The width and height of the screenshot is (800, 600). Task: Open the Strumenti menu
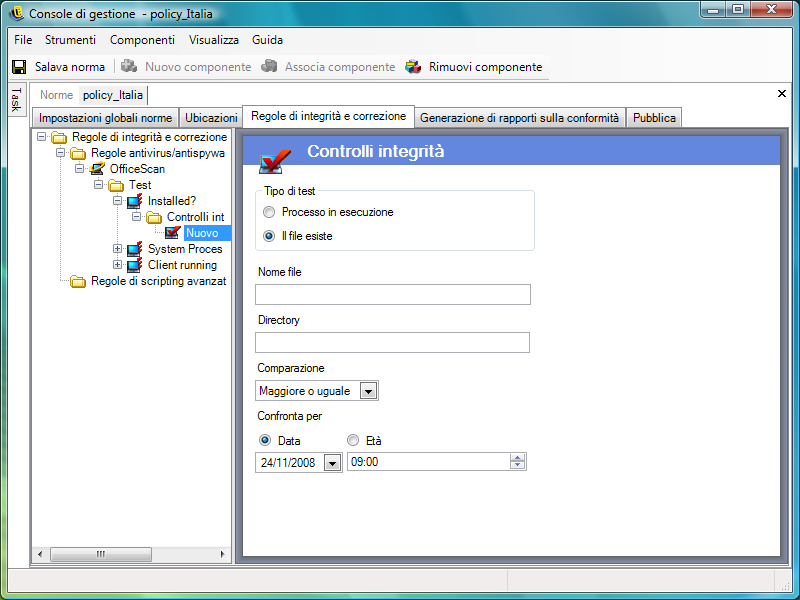(70, 40)
